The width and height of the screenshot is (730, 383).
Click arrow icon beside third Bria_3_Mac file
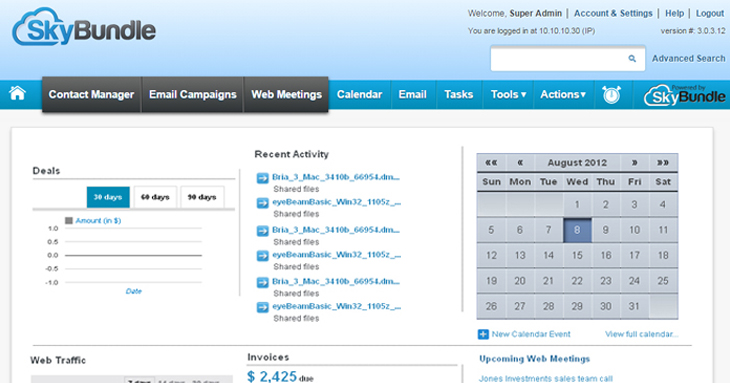[x=263, y=282]
